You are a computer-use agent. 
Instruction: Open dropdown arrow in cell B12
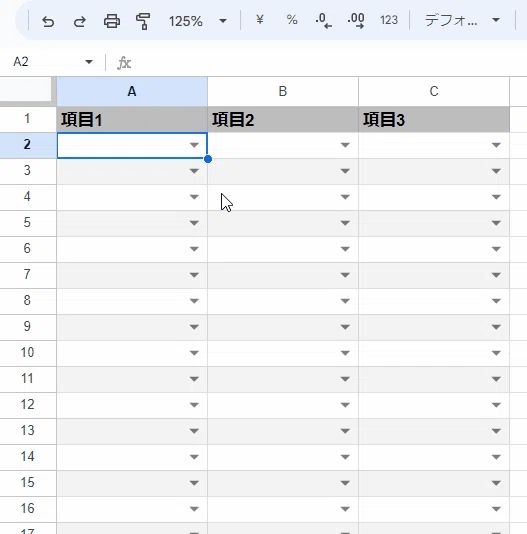pyautogui.click(x=345, y=405)
